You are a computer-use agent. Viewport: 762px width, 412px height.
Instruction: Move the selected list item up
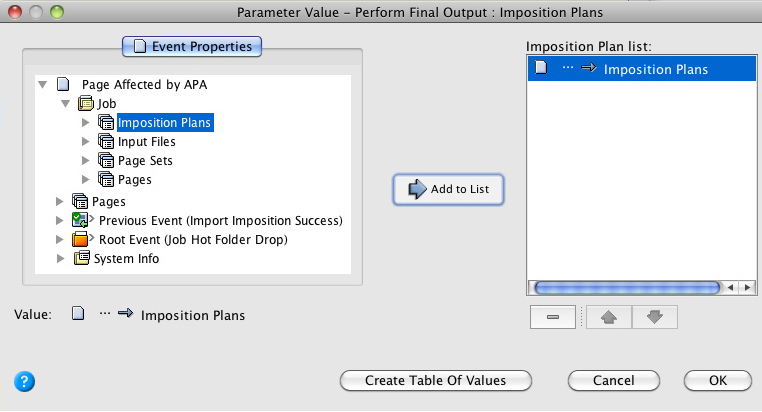[x=609, y=317]
